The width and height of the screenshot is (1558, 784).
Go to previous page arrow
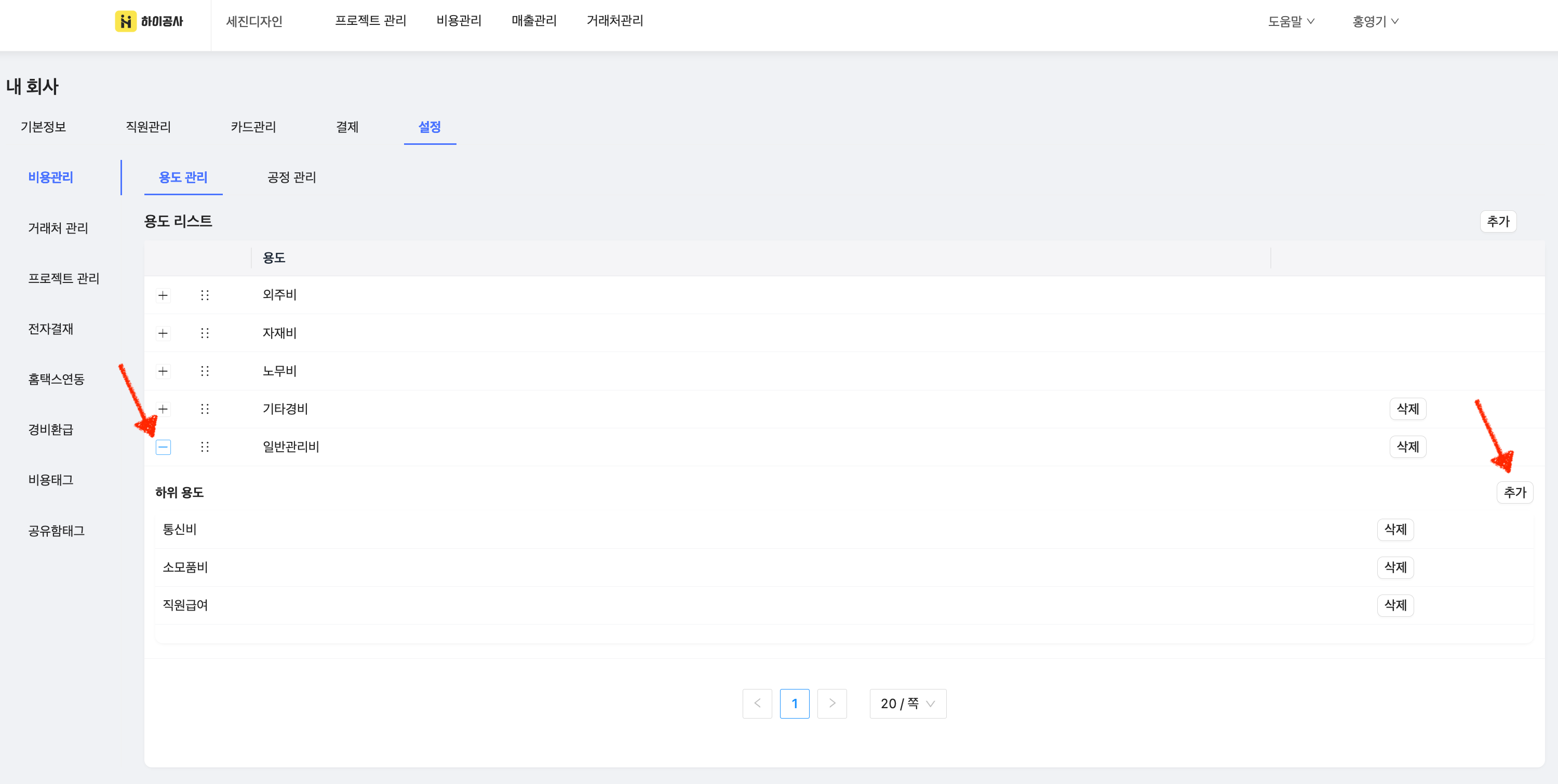(757, 704)
